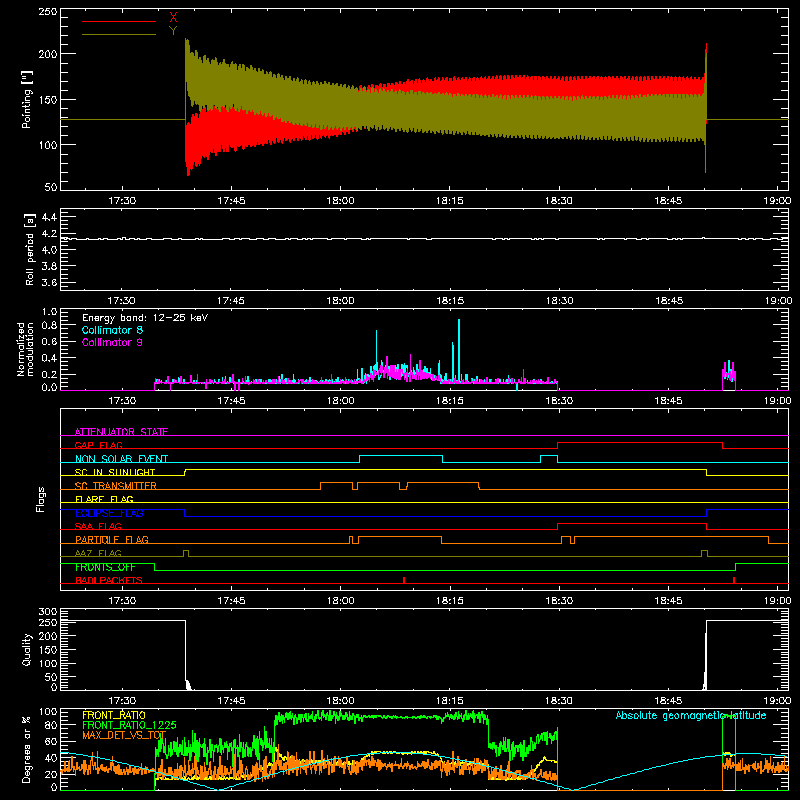Click 'Absolute geomagnetic latitude' legend
The image size is (800, 800).
[x=691, y=715]
